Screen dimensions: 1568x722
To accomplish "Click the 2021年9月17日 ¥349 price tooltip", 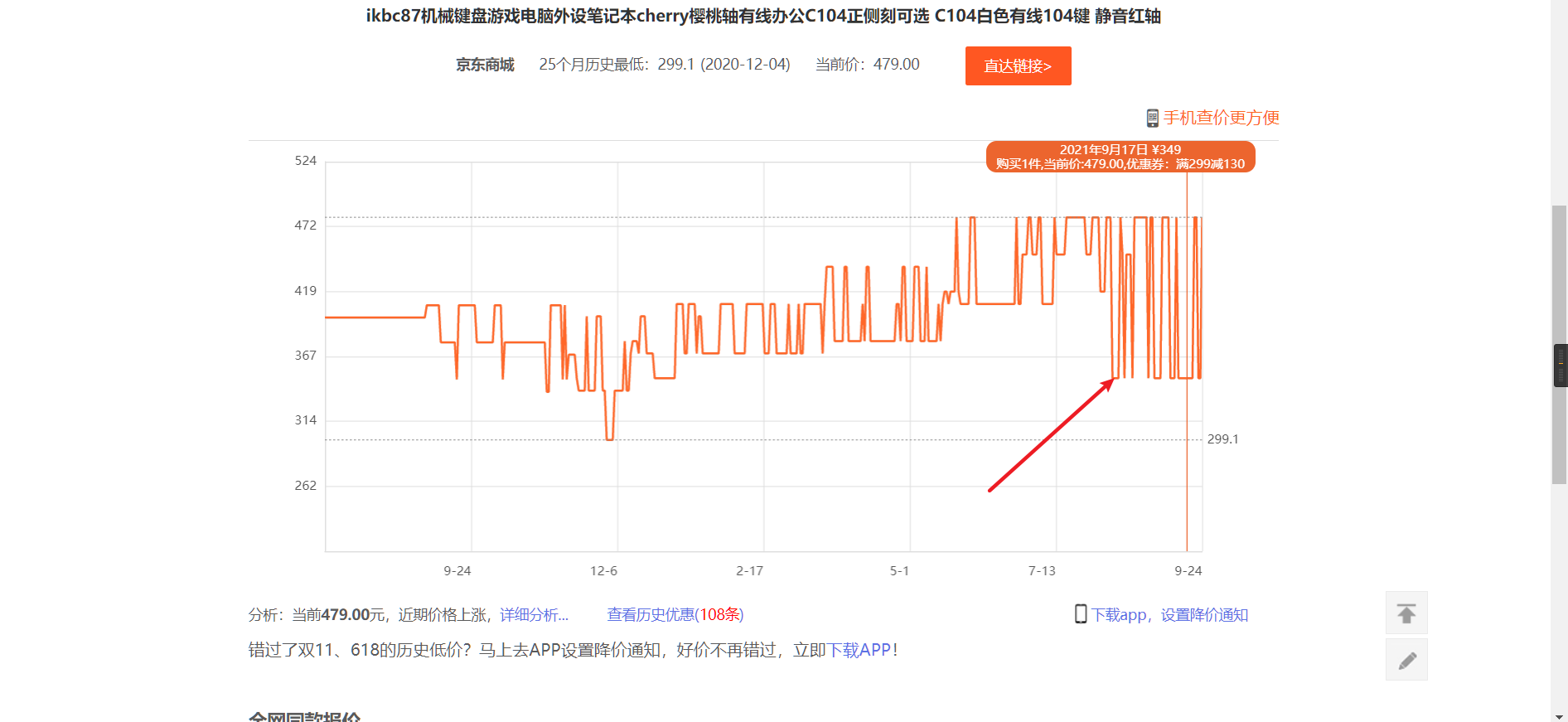I will coord(1120,157).
